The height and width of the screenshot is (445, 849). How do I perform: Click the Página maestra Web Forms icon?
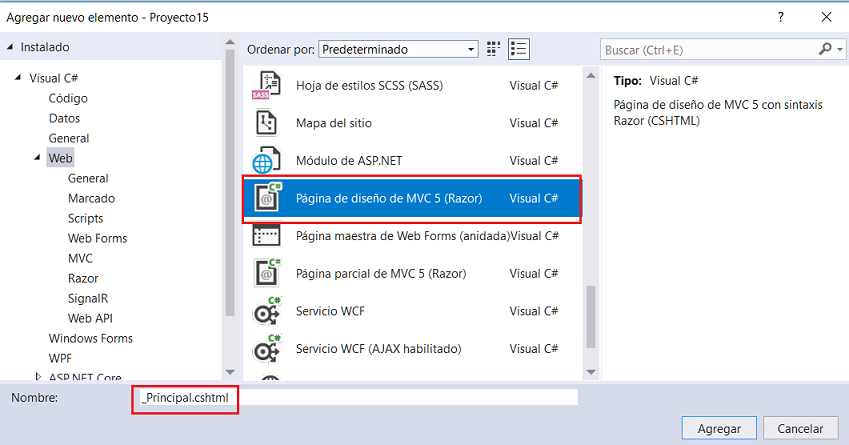tap(266, 235)
